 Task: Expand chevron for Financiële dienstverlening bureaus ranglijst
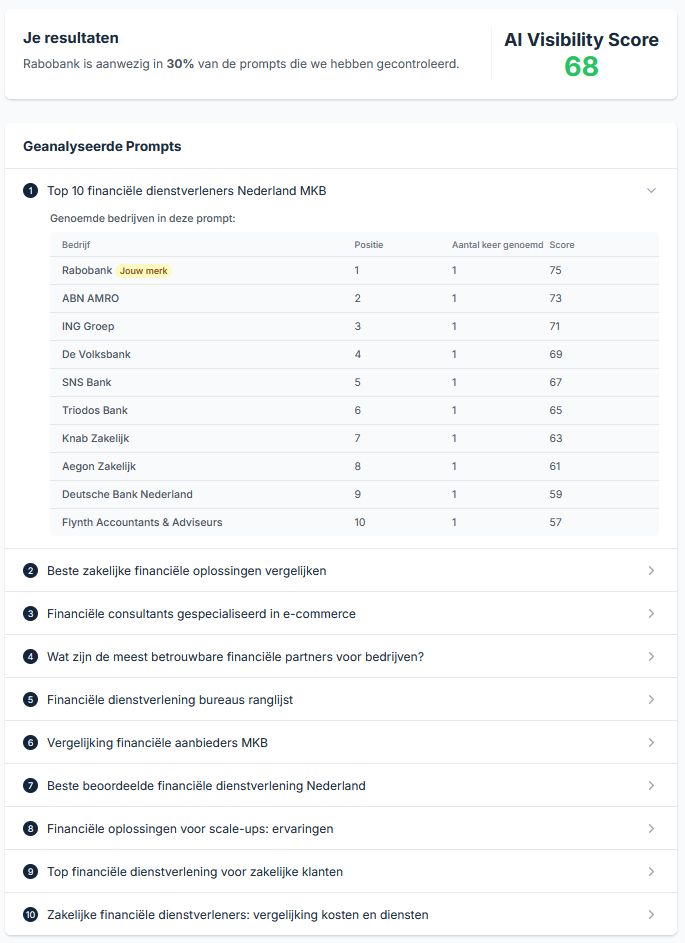(651, 699)
